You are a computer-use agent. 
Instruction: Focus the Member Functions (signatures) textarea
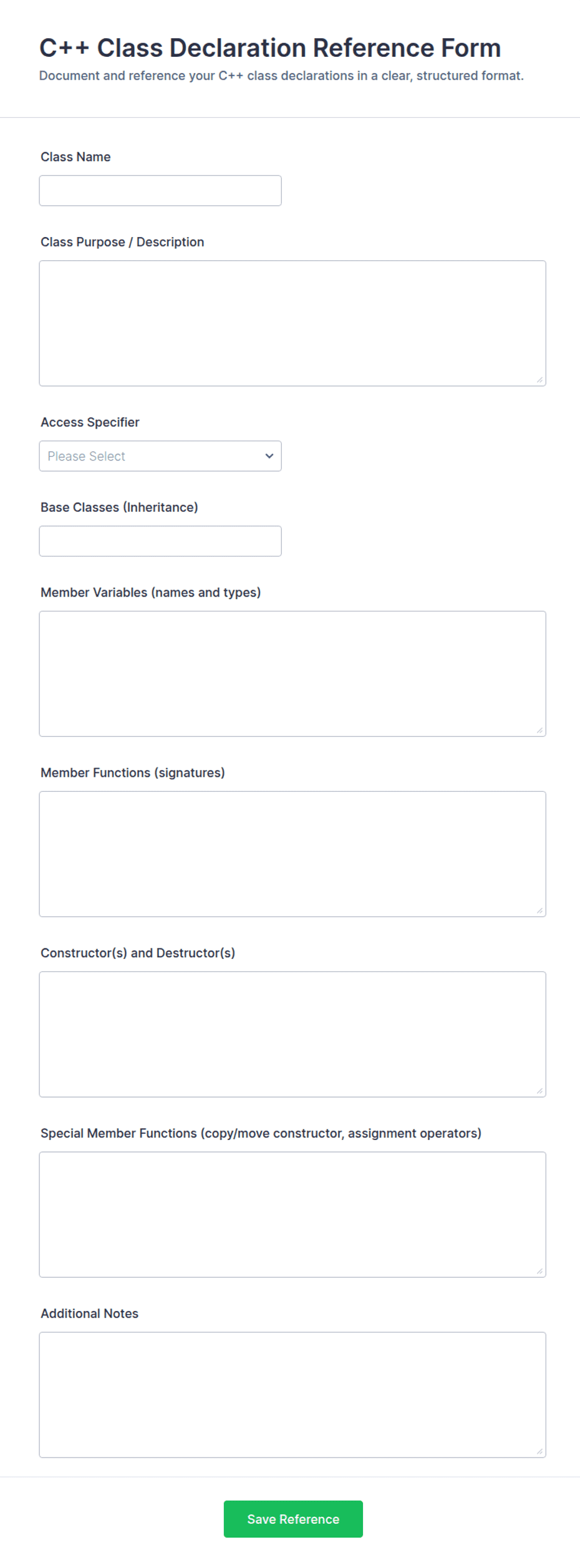(292, 854)
